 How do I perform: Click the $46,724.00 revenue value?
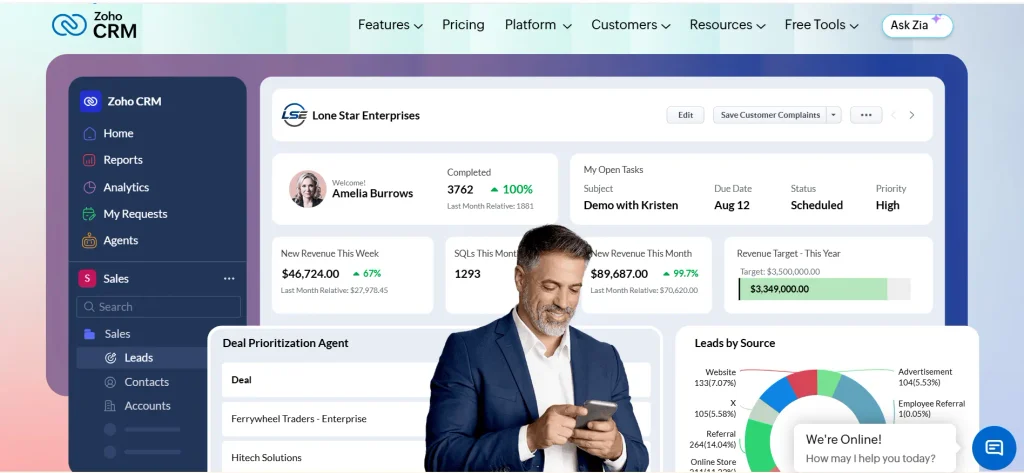point(311,274)
